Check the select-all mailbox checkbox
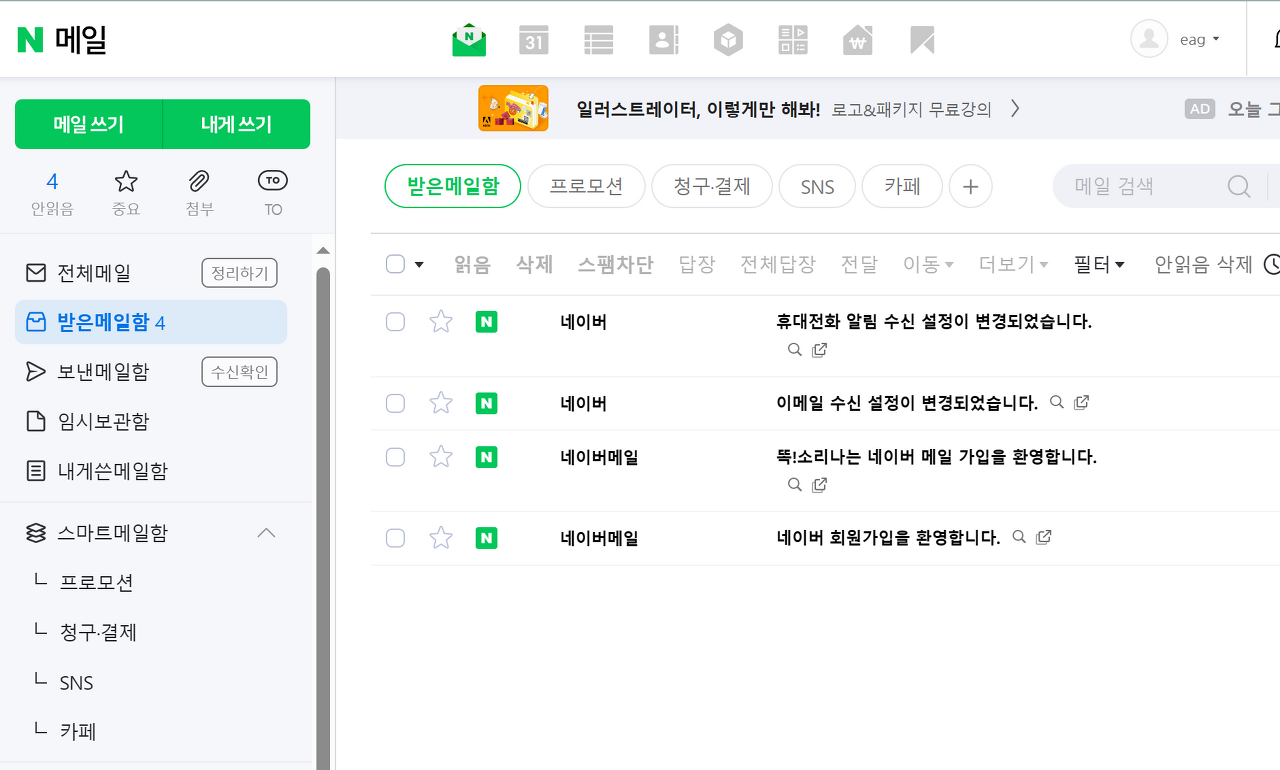The image size is (1280, 770). 395,263
